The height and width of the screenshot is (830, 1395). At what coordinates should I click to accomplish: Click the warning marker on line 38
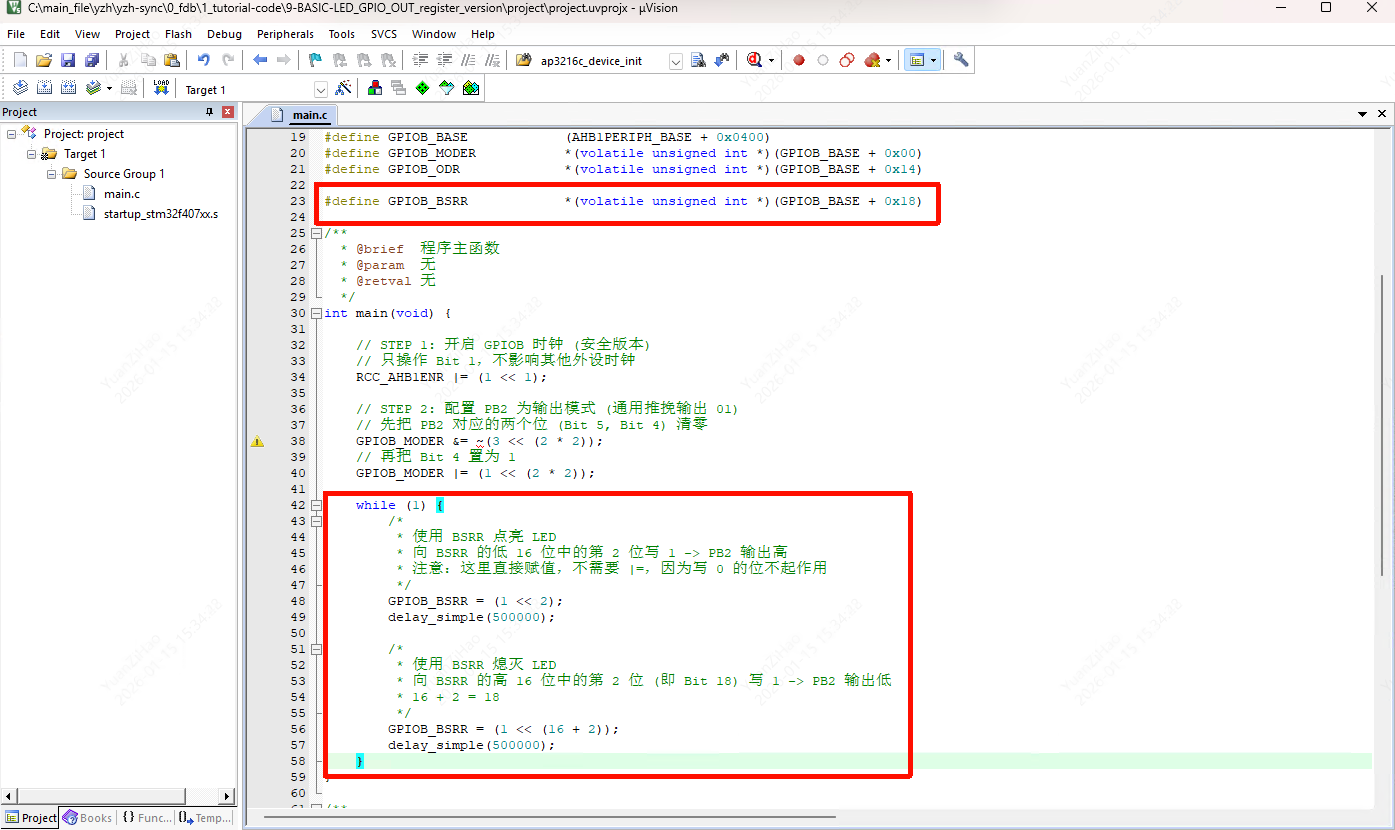257,441
